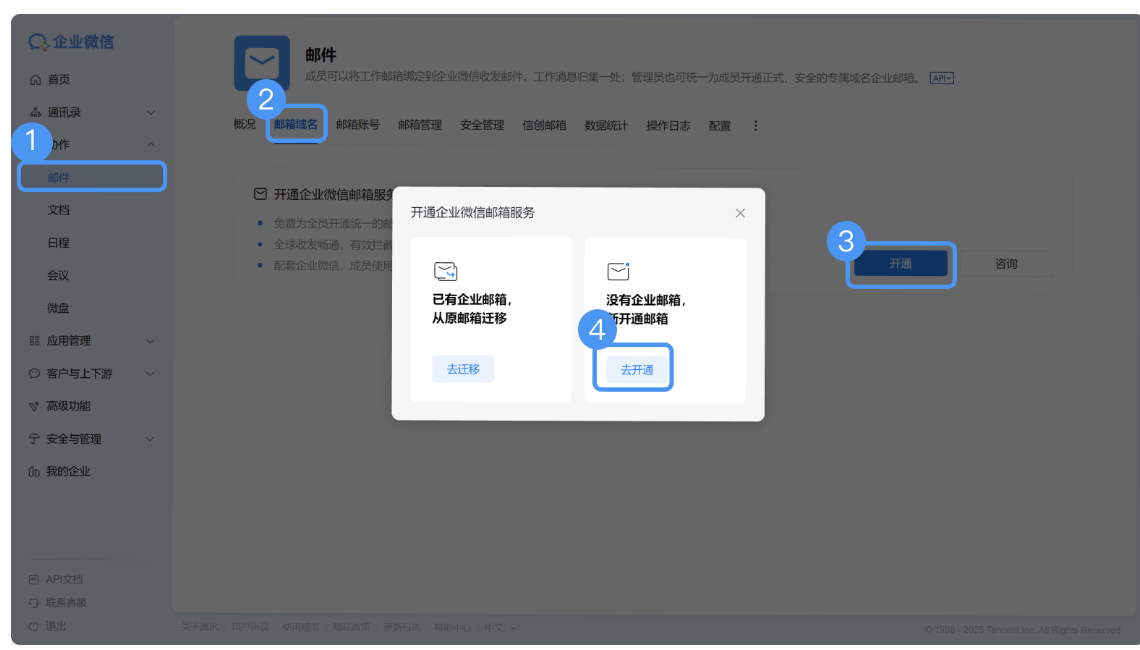
Task: Open 文档 in the sidebar
Action: coord(58,209)
